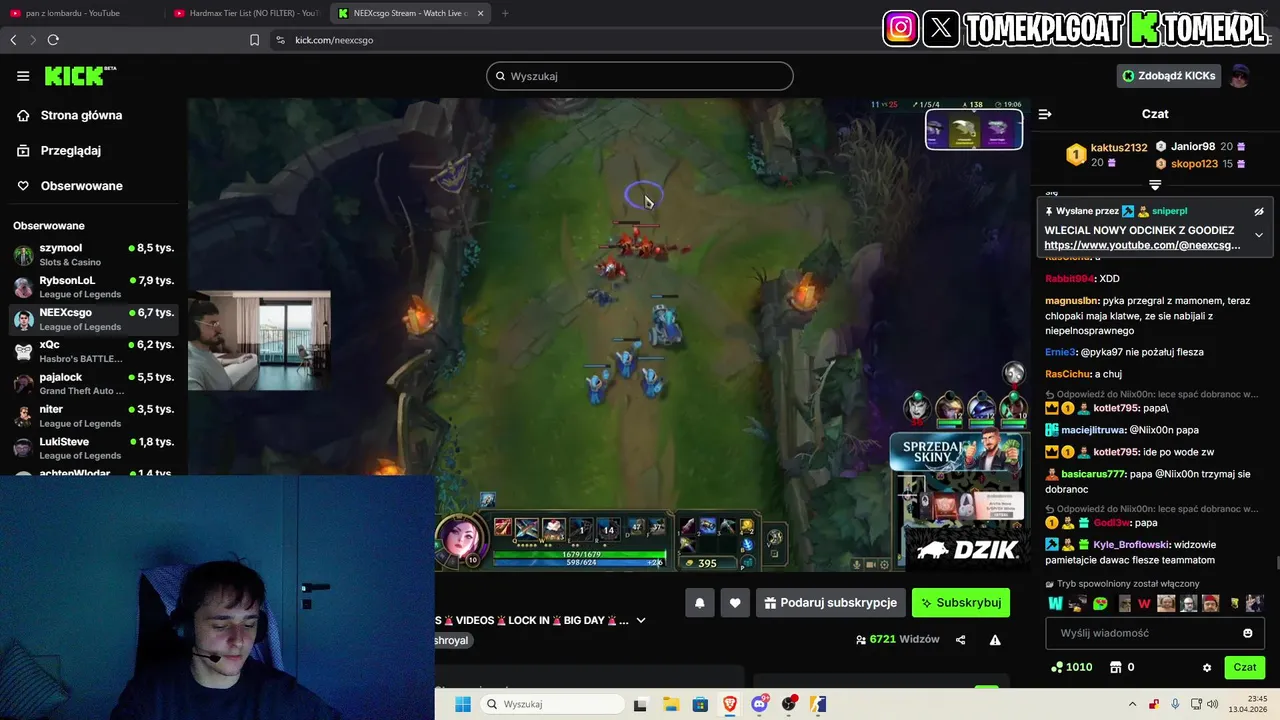Report the stream with the warning icon
The width and height of the screenshot is (1280, 720).
coord(995,640)
